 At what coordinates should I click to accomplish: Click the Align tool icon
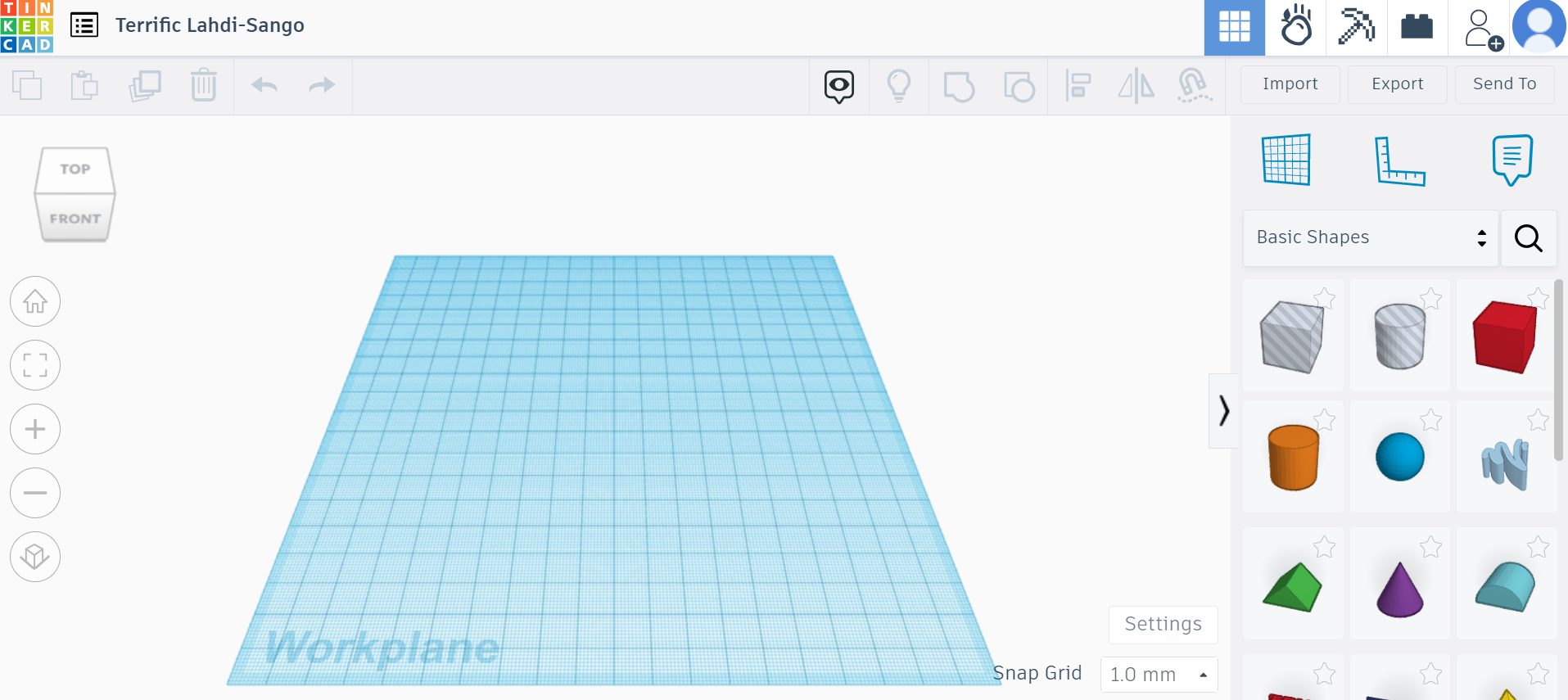(x=1078, y=85)
